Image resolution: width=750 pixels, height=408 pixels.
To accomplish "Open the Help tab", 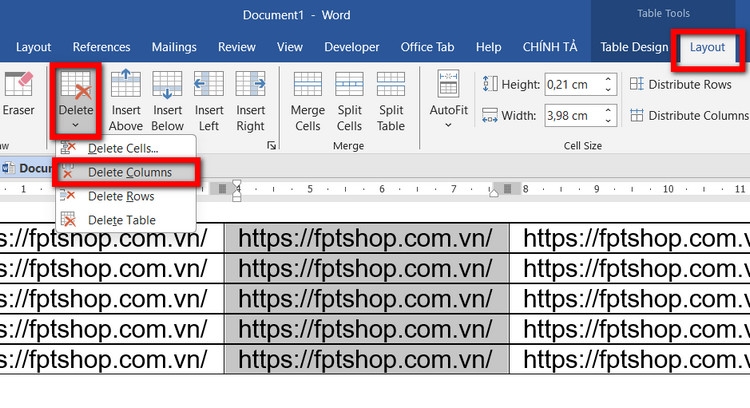I will click(488, 47).
